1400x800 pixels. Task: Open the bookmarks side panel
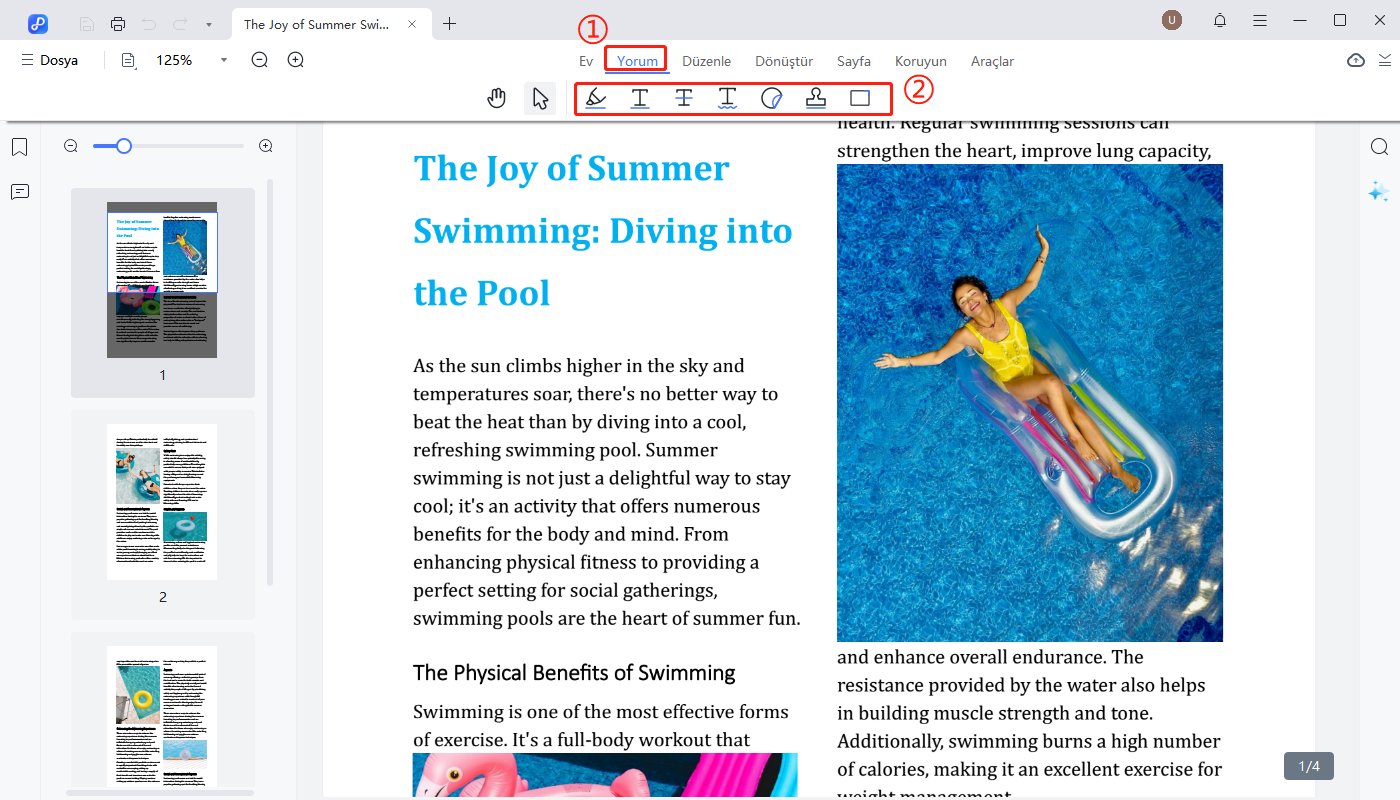point(19,148)
